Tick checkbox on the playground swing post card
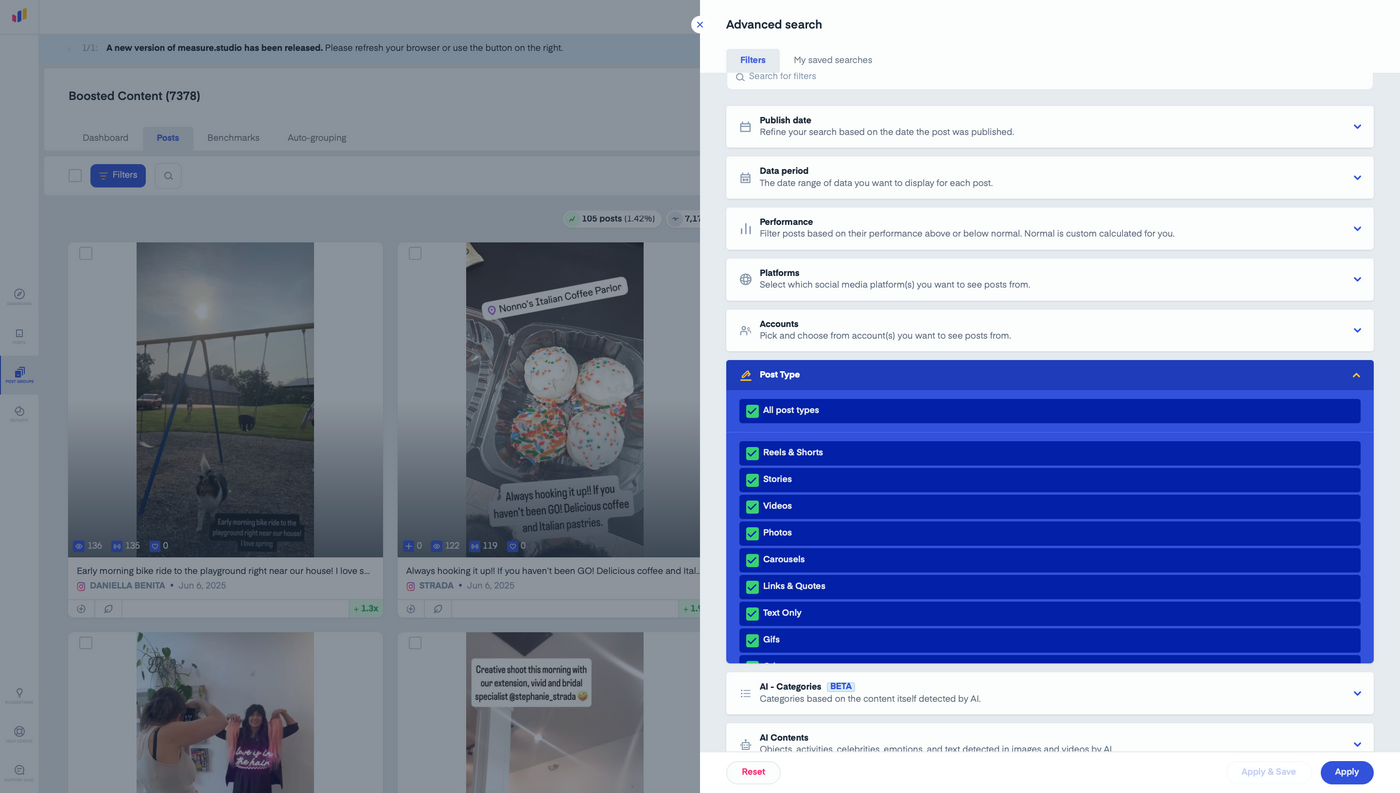This screenshot has height=793, width=1400. pyautogui.click(x=86, y=254)
